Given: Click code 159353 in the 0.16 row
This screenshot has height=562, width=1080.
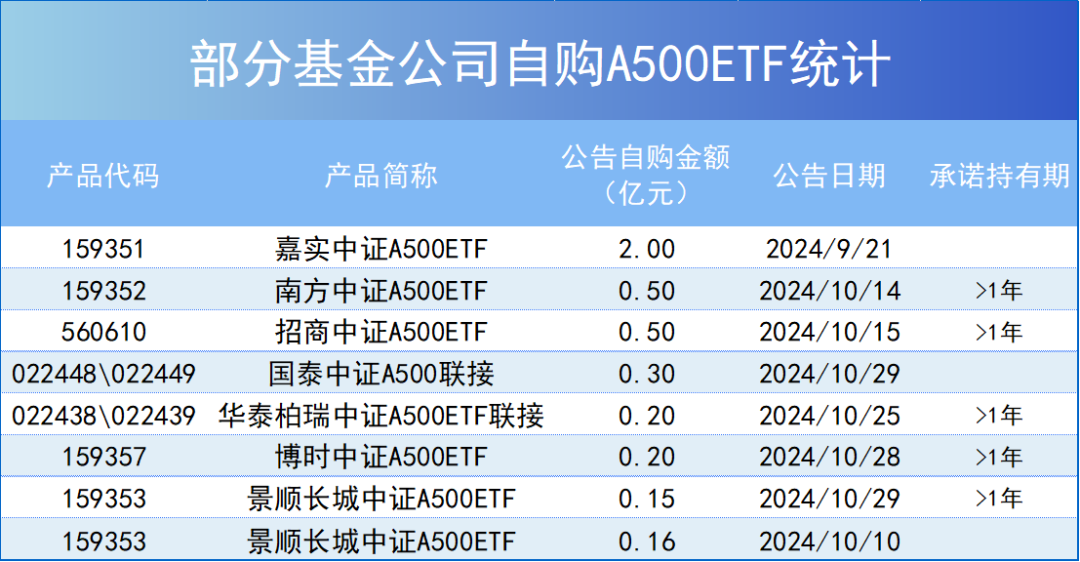Looking at the screenshot, I should [x=103, y=541].
